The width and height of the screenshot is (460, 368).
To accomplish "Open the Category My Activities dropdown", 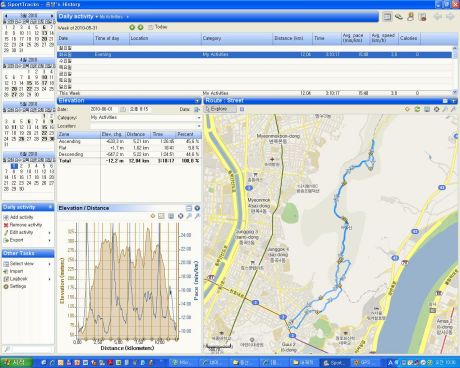I will tap(199, 118).
